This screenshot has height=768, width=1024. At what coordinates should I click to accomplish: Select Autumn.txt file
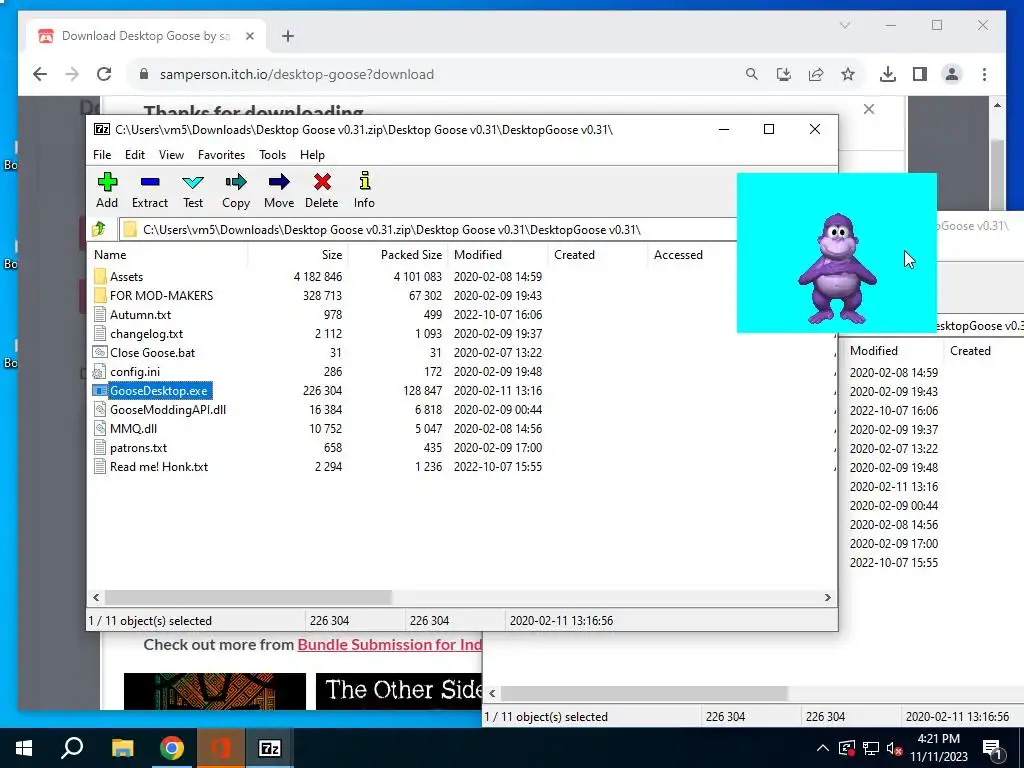click(140, 315)
